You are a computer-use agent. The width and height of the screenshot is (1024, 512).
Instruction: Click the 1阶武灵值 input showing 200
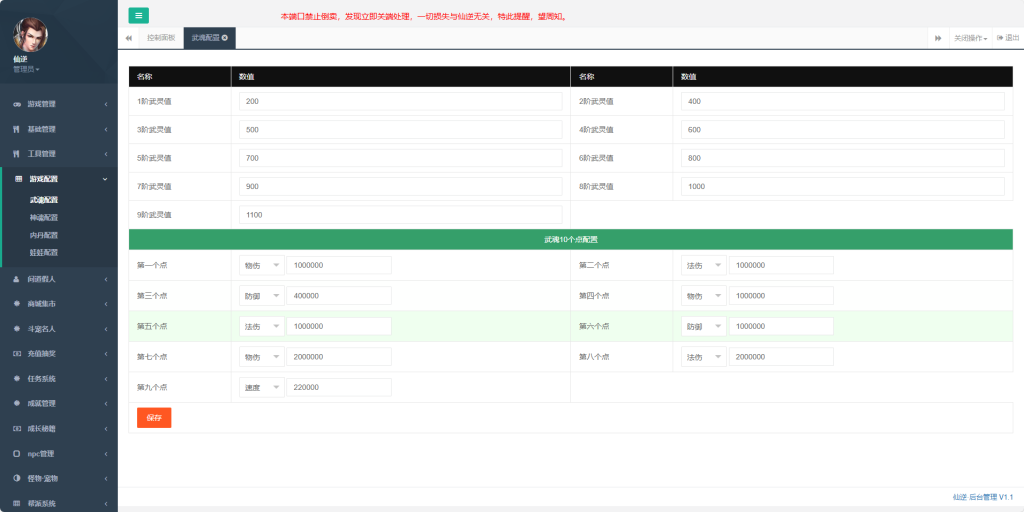coord(400,101)
